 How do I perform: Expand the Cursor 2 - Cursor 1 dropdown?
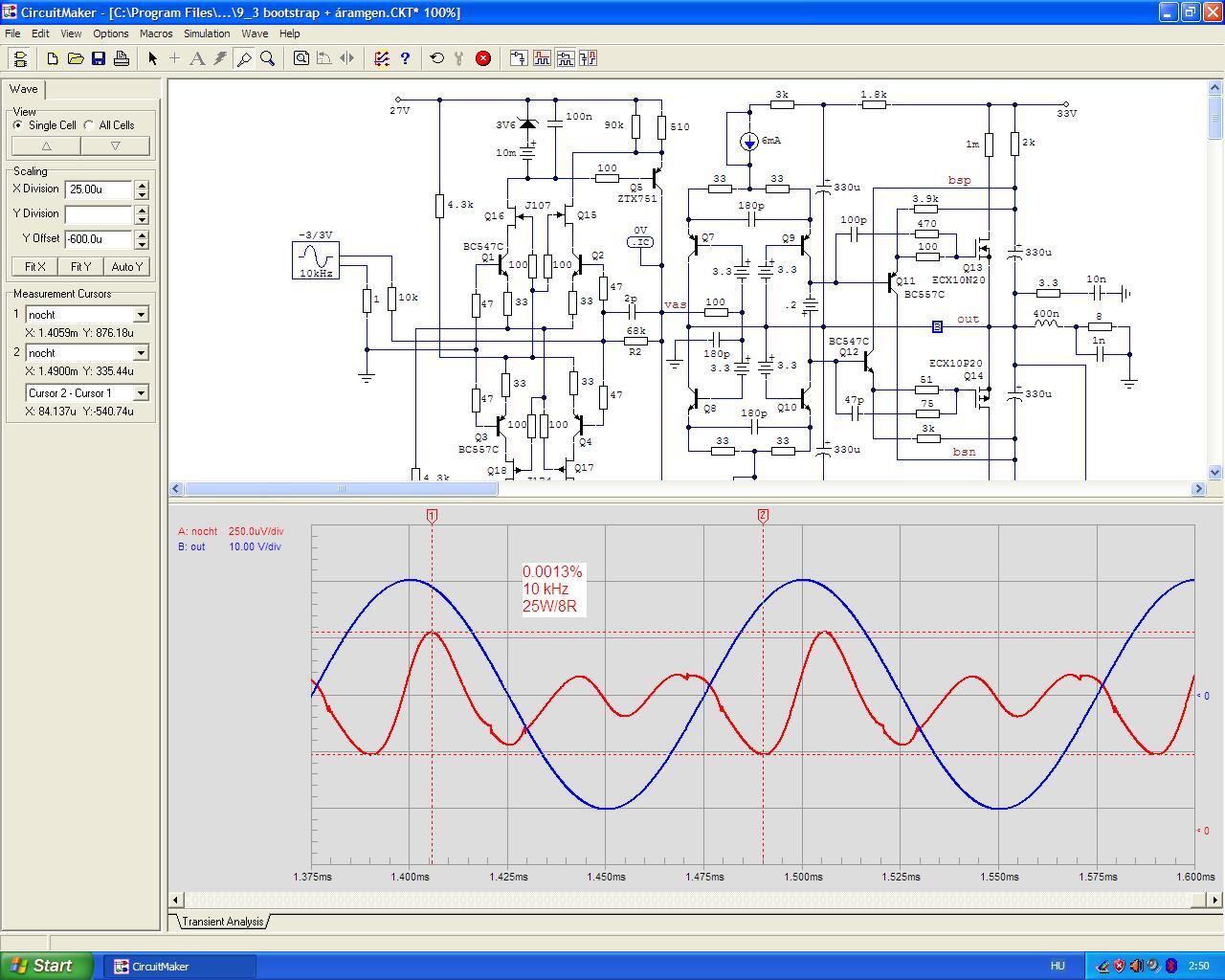(x=141, y=393)
